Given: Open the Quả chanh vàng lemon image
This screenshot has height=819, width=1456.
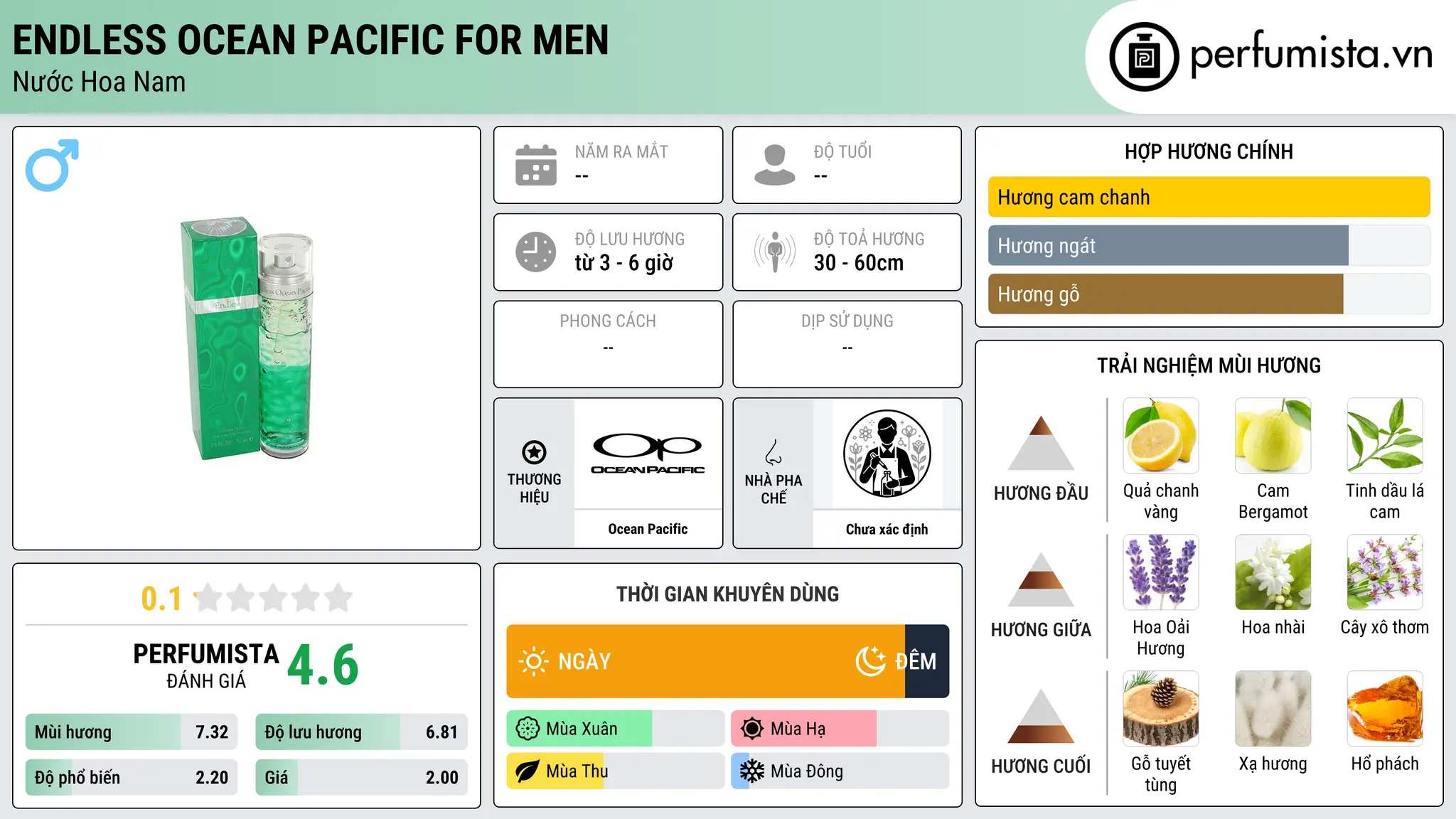Looking at the screenshot, I should (x=1161, y=436).
